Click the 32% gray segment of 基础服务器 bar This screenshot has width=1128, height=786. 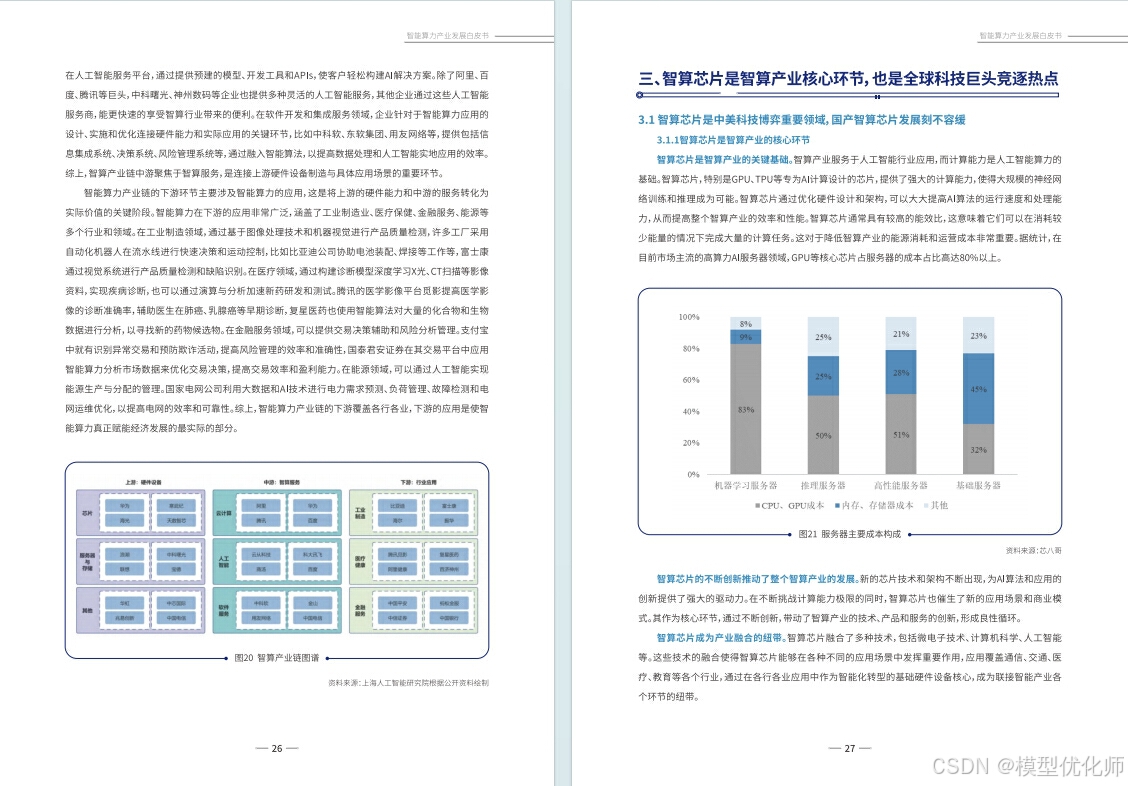click(978, 449)
